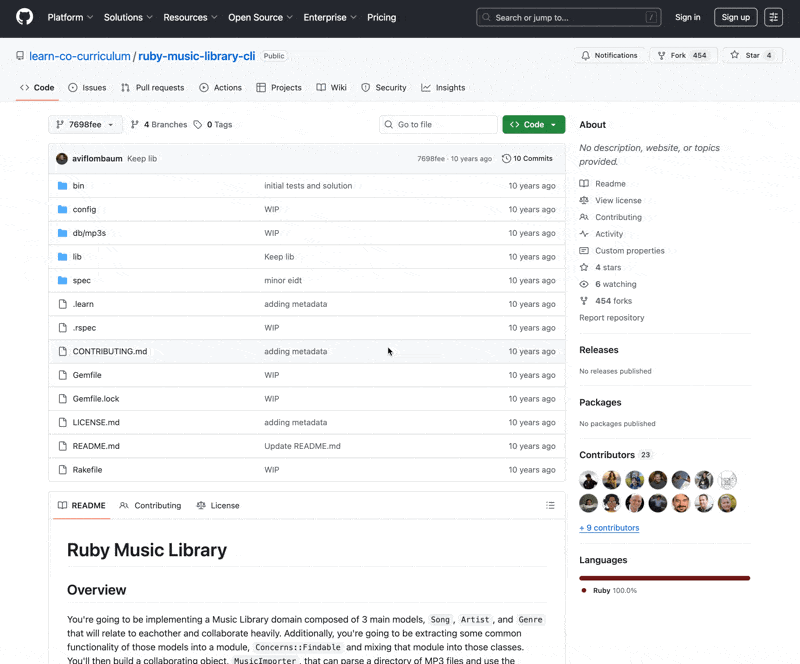The width and height of the screenshot is (800, 664).
Task: Click the magnifier icon in Go to file
Action: [389, 125]
